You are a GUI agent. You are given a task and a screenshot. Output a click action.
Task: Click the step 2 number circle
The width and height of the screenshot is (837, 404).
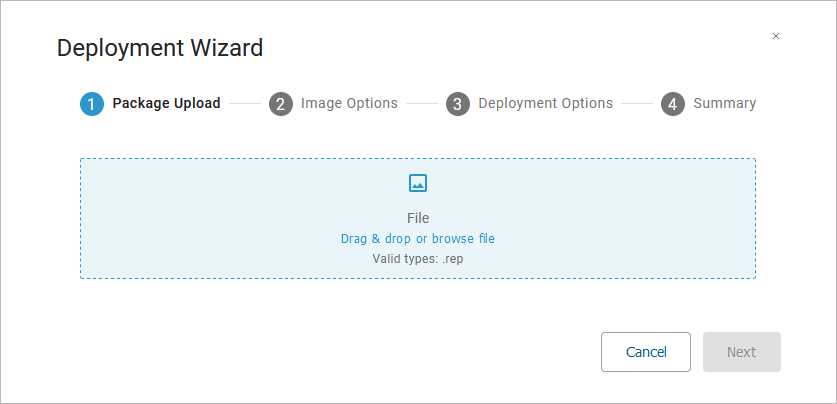click(x=281, y=104)
